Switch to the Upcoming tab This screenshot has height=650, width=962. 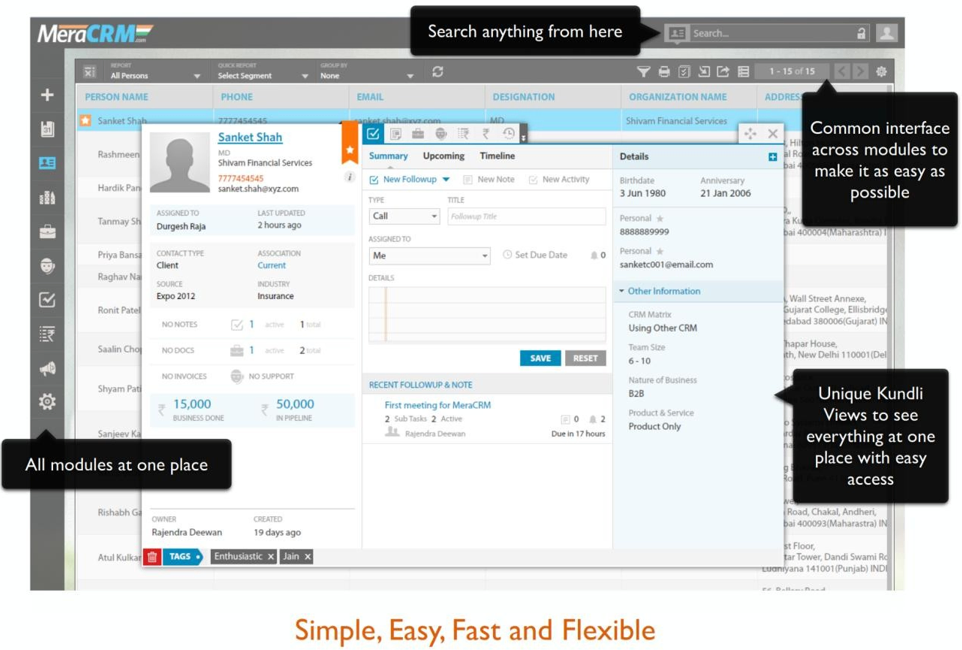443,156
